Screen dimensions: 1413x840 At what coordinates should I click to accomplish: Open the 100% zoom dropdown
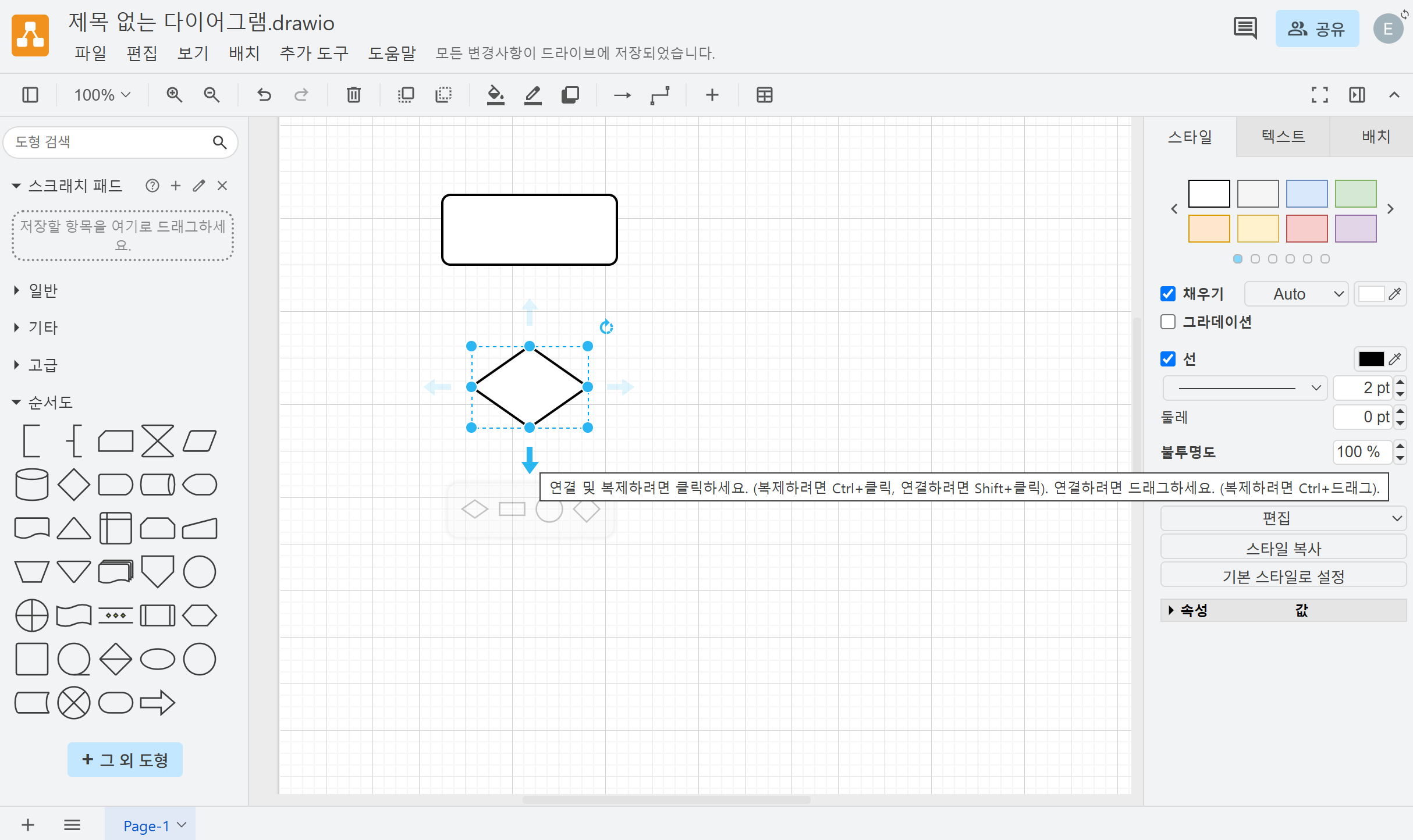click(102, 95)
